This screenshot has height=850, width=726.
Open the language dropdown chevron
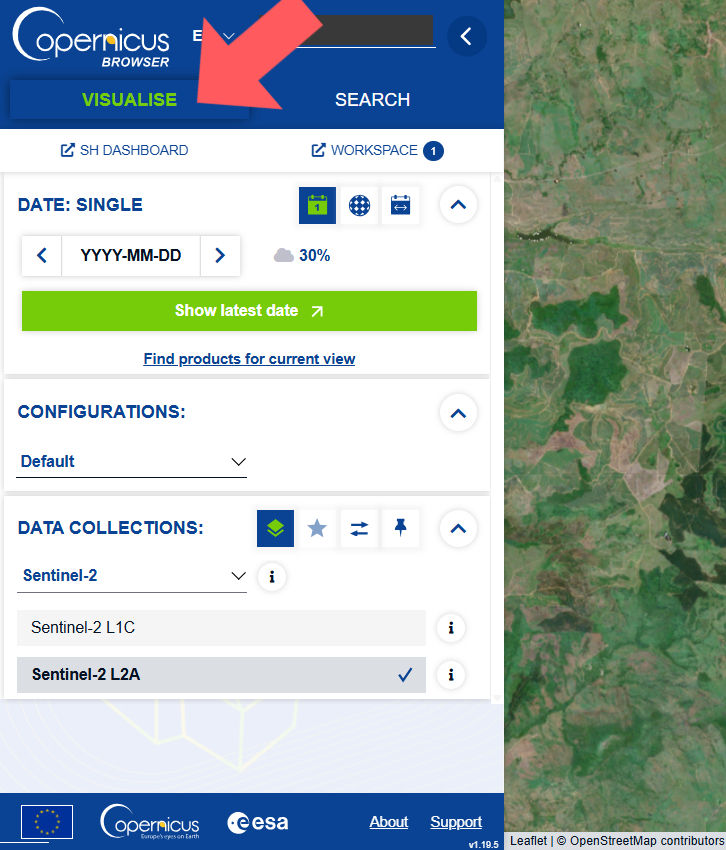pyautogui.click(x=229, y=36)
